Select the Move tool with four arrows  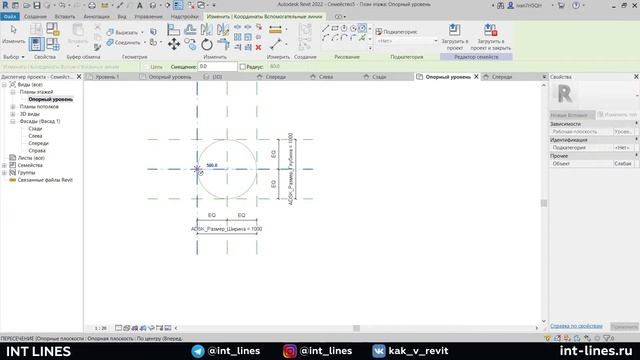173,44
